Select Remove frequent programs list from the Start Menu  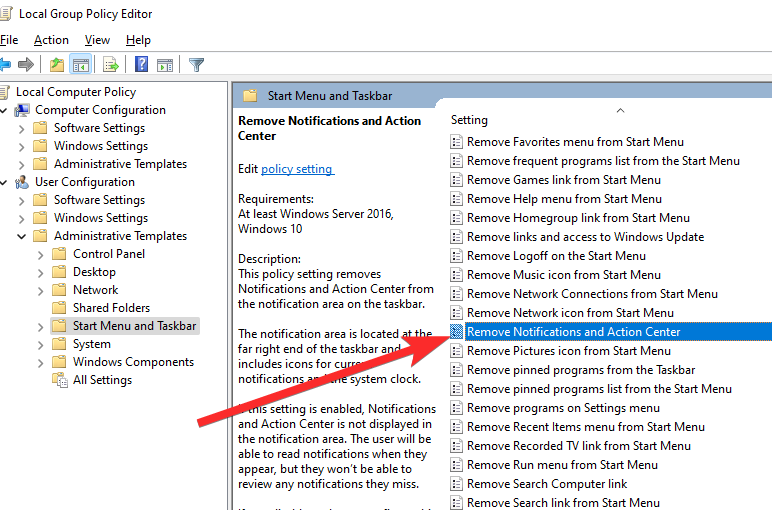603,161
